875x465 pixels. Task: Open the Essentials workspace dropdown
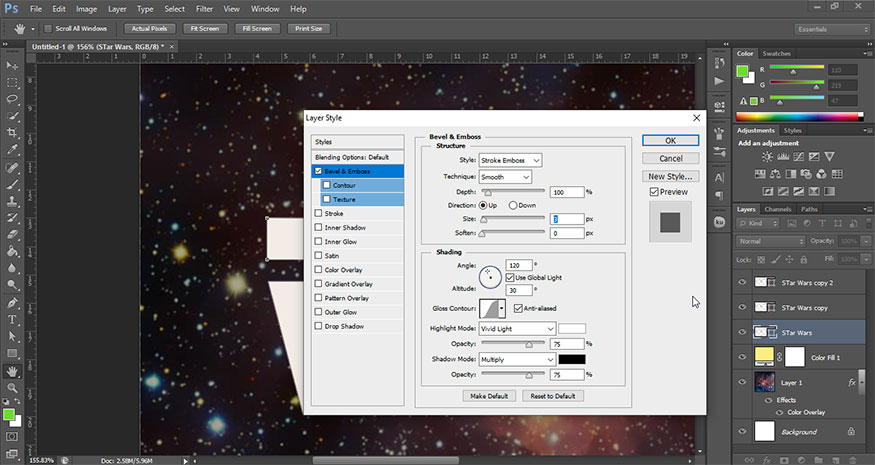(831, 29)
